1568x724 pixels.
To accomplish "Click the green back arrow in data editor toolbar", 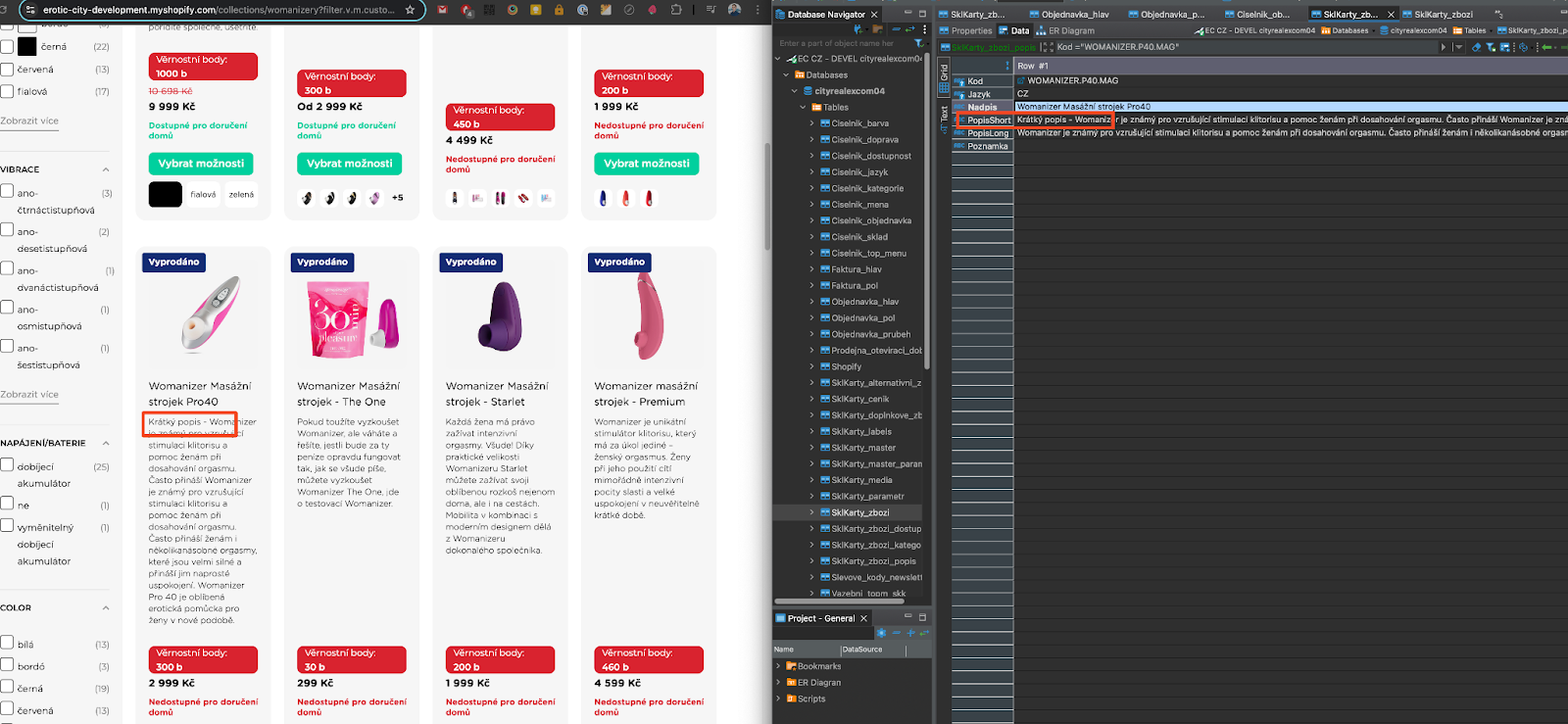I will coord(1545,47).
